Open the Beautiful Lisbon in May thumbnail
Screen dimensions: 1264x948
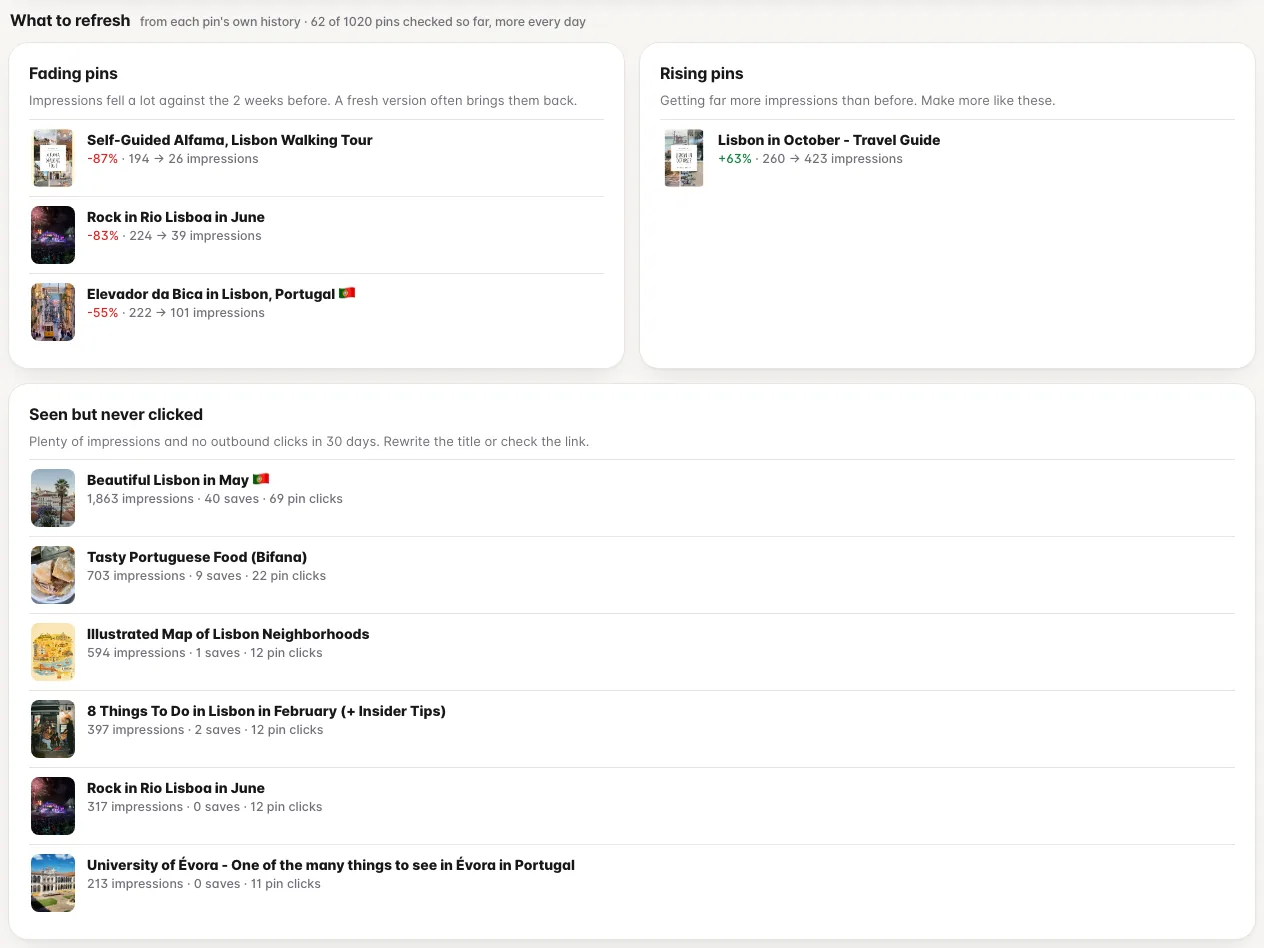(x=53, y=498)
